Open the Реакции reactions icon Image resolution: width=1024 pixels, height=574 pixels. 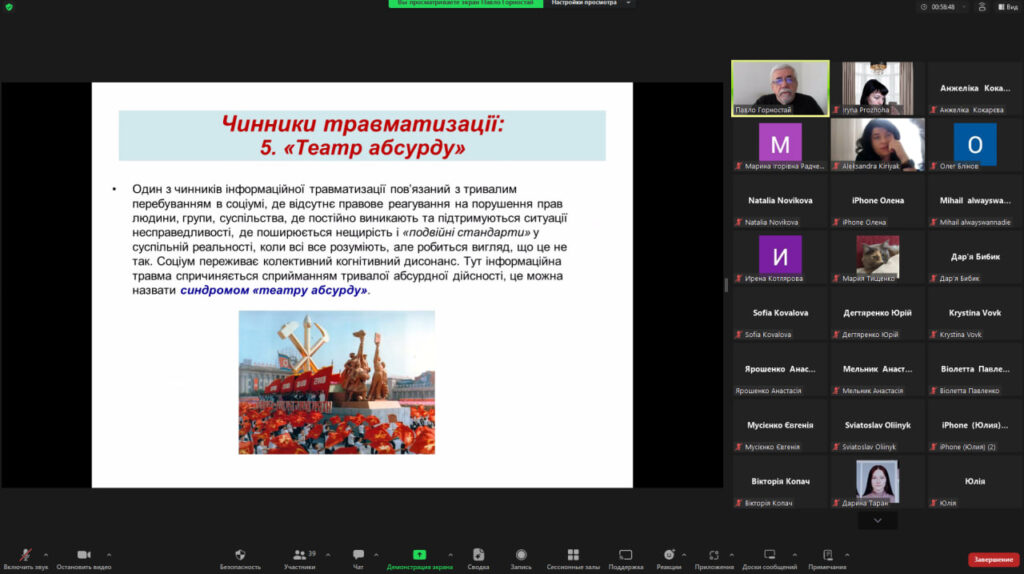pyautogui.click(x=669, y=555)
